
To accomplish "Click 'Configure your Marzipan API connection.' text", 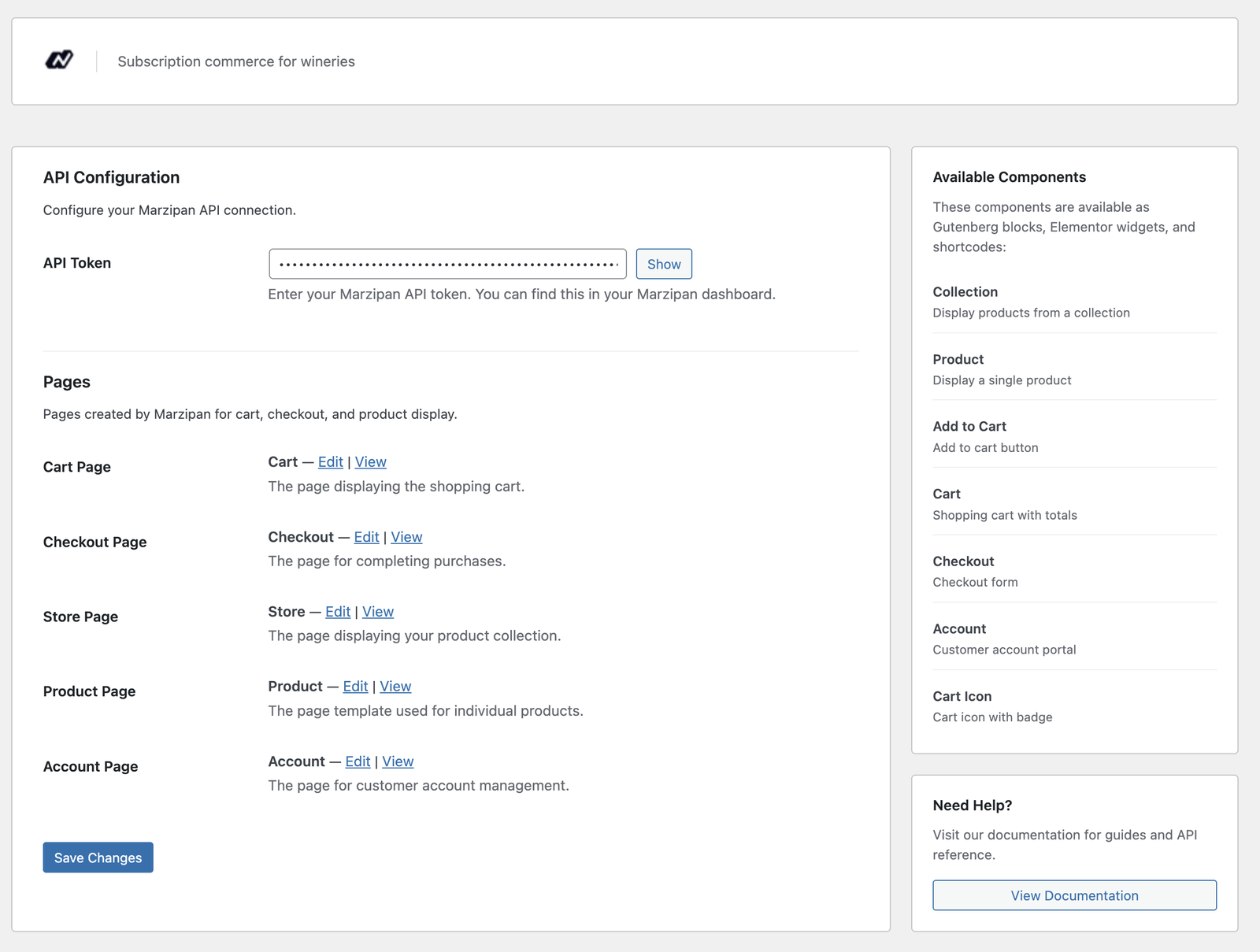I will coord(170,210).
